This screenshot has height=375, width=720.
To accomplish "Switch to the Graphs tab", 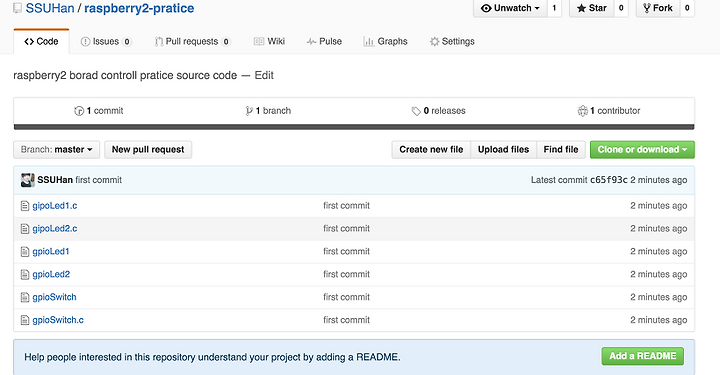I will [385, 41].
